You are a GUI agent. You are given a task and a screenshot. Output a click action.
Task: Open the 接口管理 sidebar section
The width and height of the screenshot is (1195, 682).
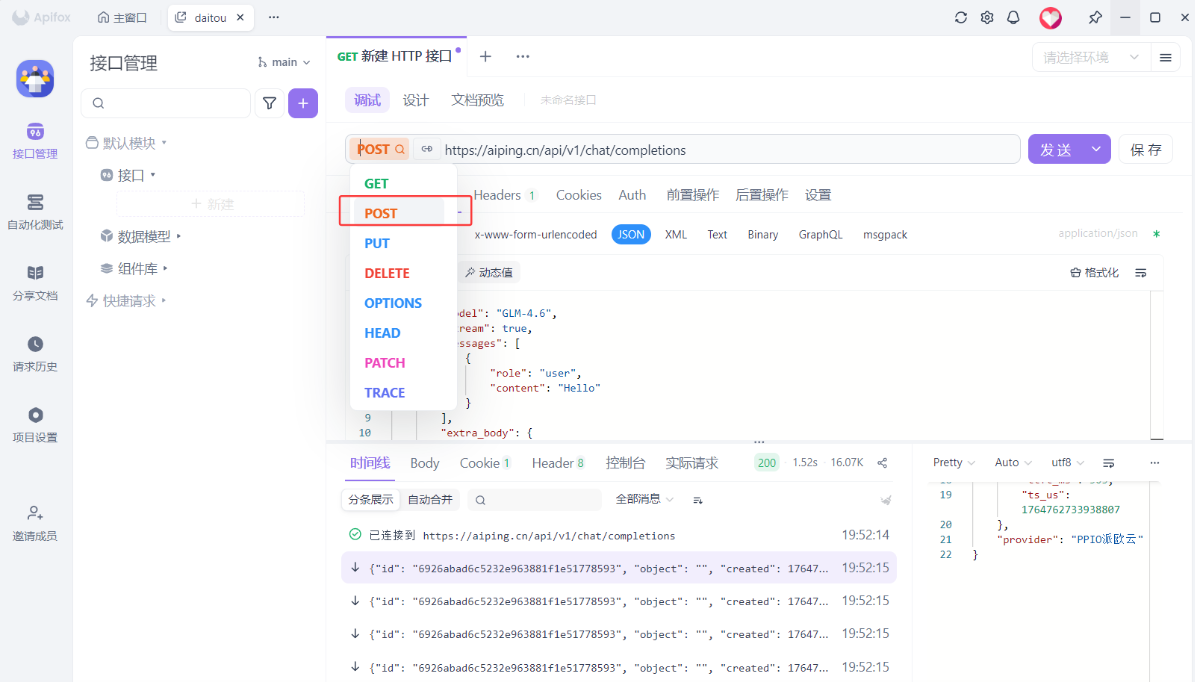(x=35, y=142)
